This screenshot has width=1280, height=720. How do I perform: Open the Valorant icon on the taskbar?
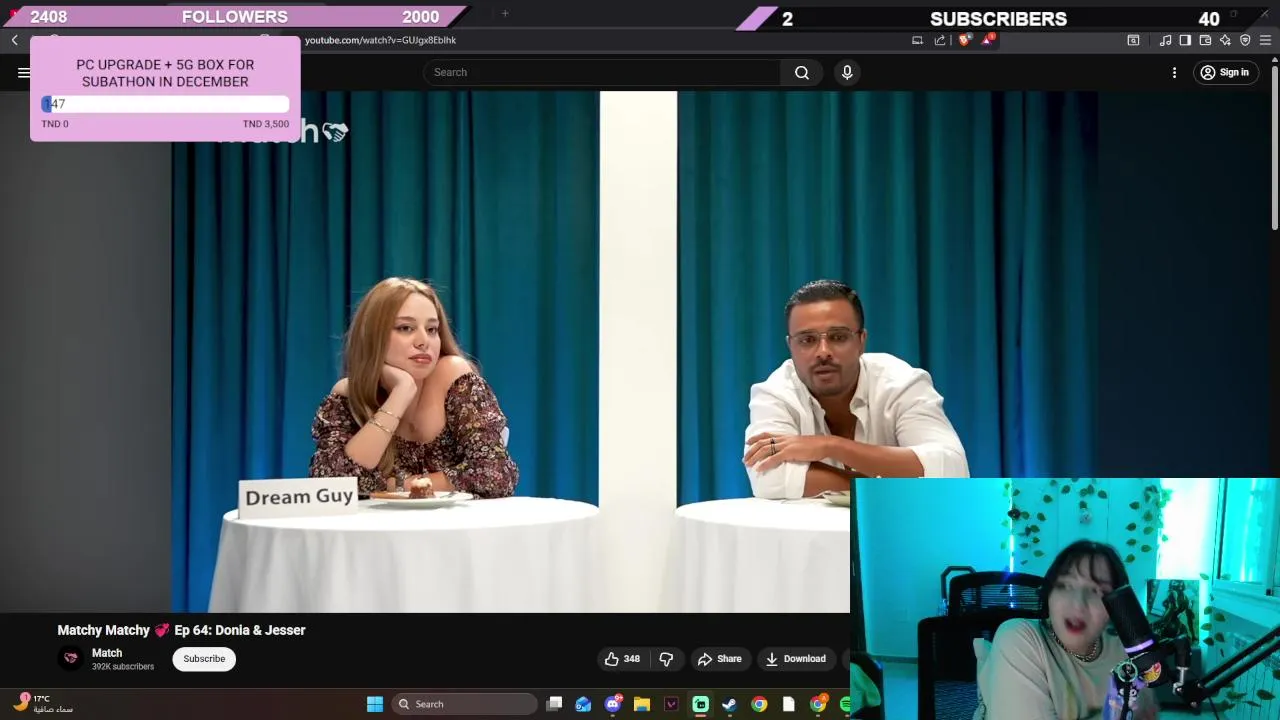tap(671, 704)
